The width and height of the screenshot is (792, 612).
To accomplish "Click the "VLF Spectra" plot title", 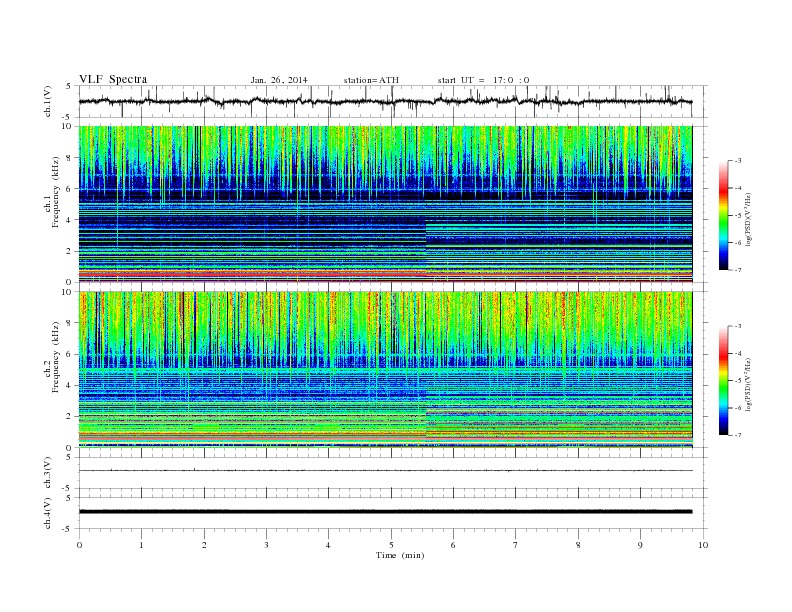I will tap(113, 79).
